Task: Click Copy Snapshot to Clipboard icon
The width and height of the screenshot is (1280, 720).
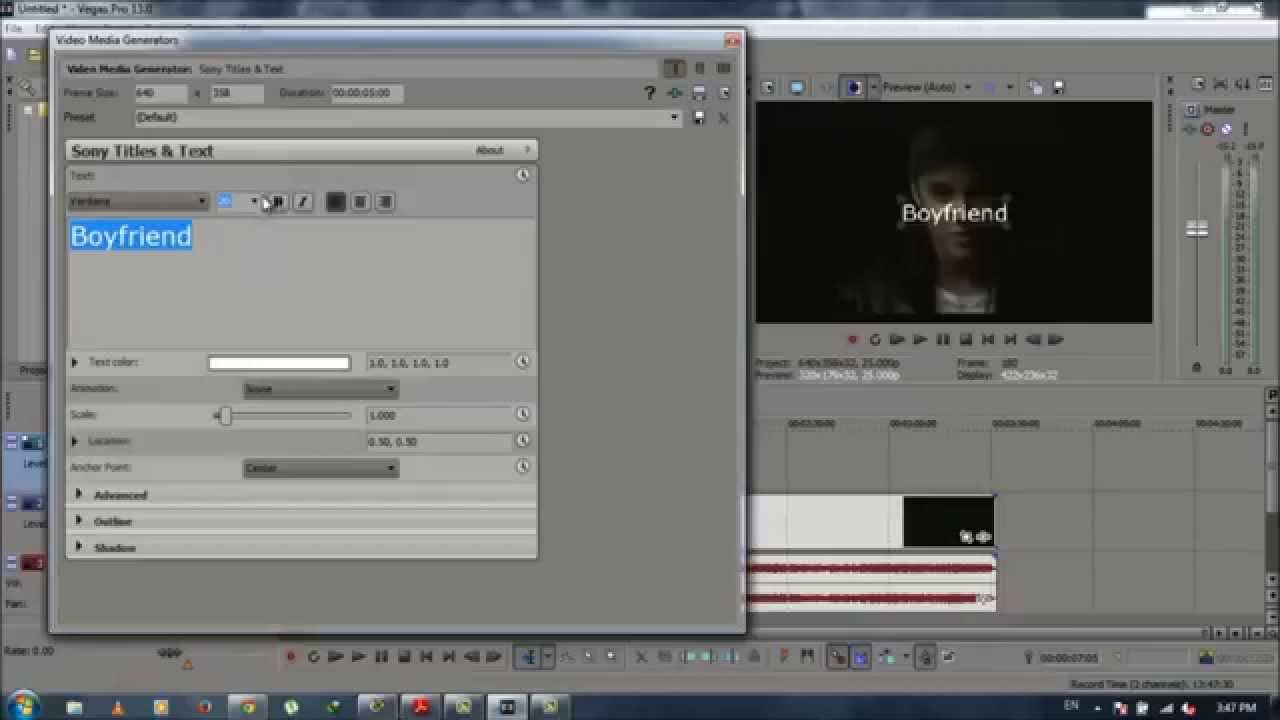Action: coord(1034,87)
